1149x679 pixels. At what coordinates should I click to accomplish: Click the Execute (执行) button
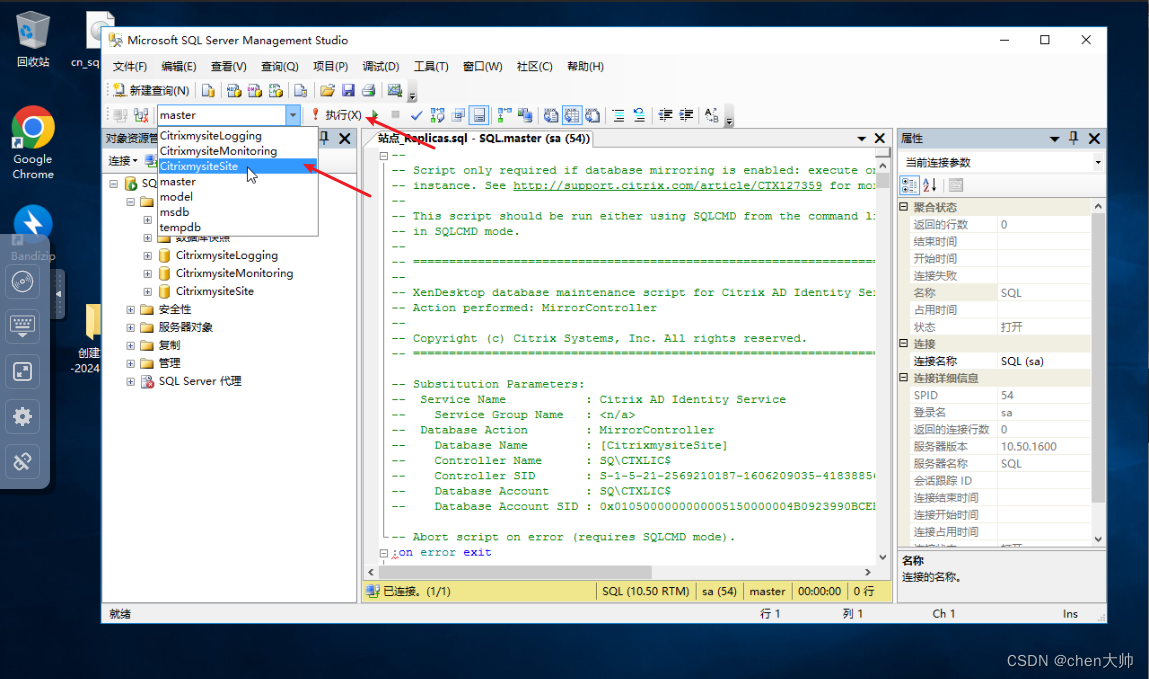coord(336,115)
